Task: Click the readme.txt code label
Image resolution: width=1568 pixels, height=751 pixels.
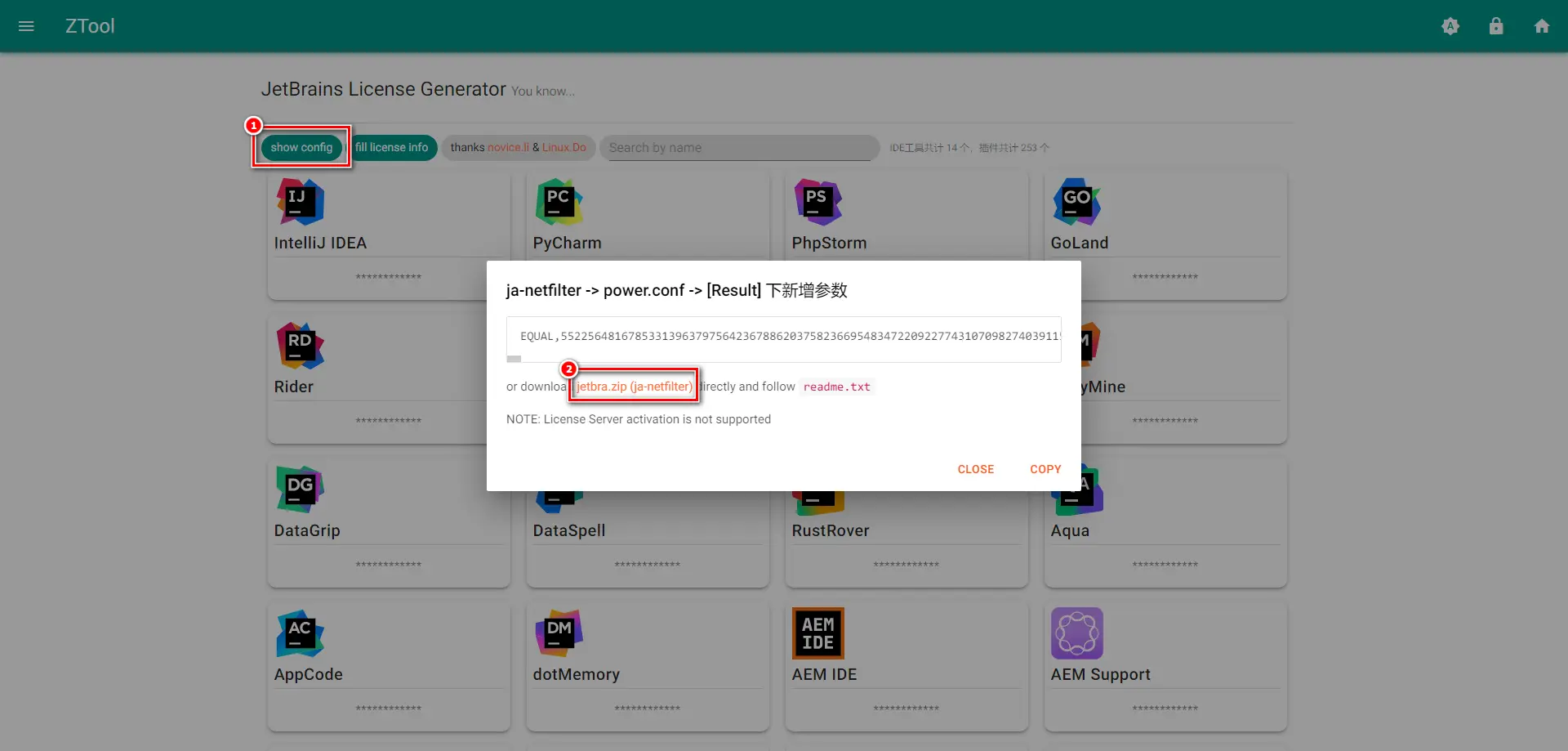Action: click(x=837, y=387)
